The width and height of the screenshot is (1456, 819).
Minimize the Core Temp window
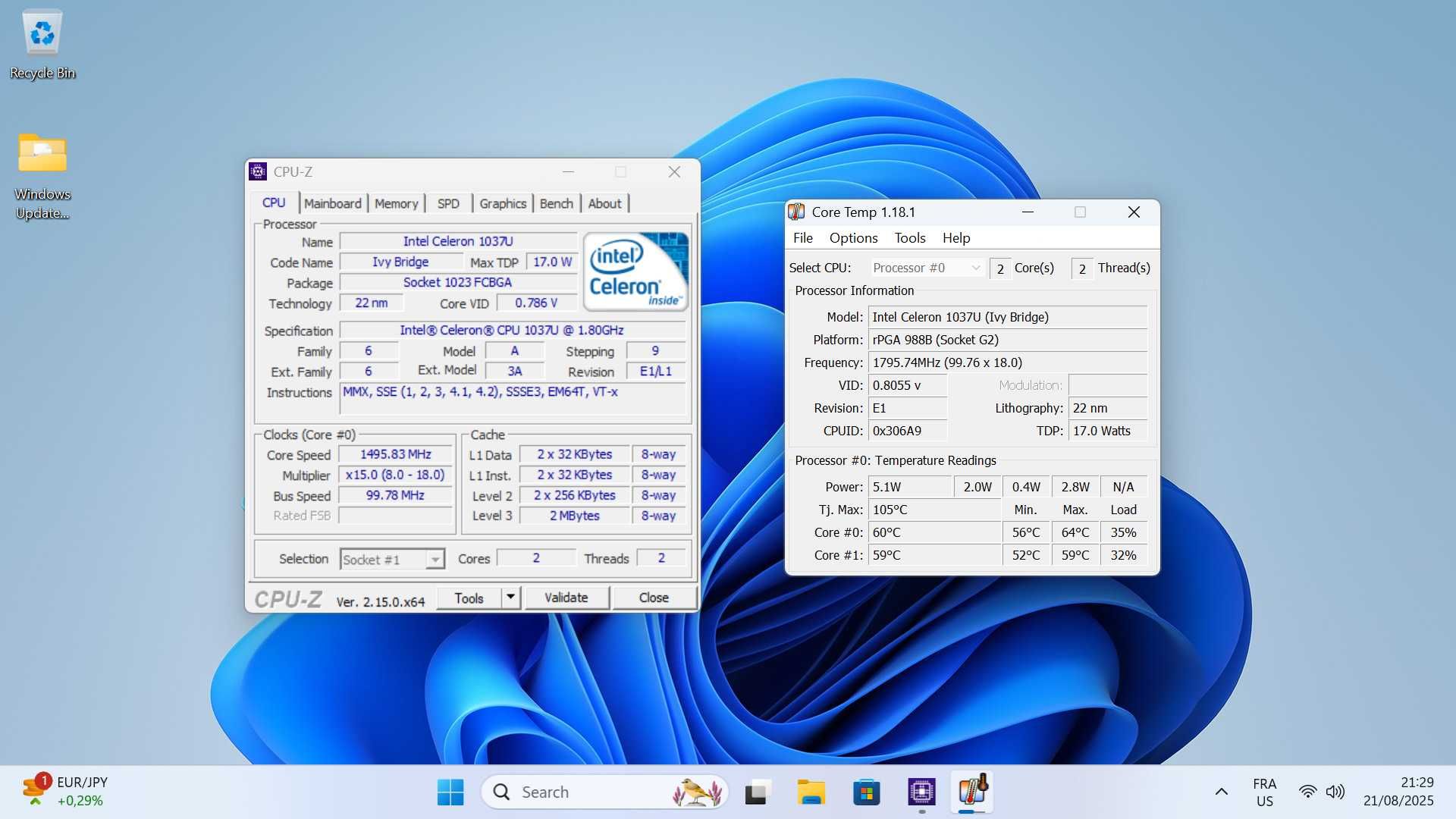(1028, 212)
